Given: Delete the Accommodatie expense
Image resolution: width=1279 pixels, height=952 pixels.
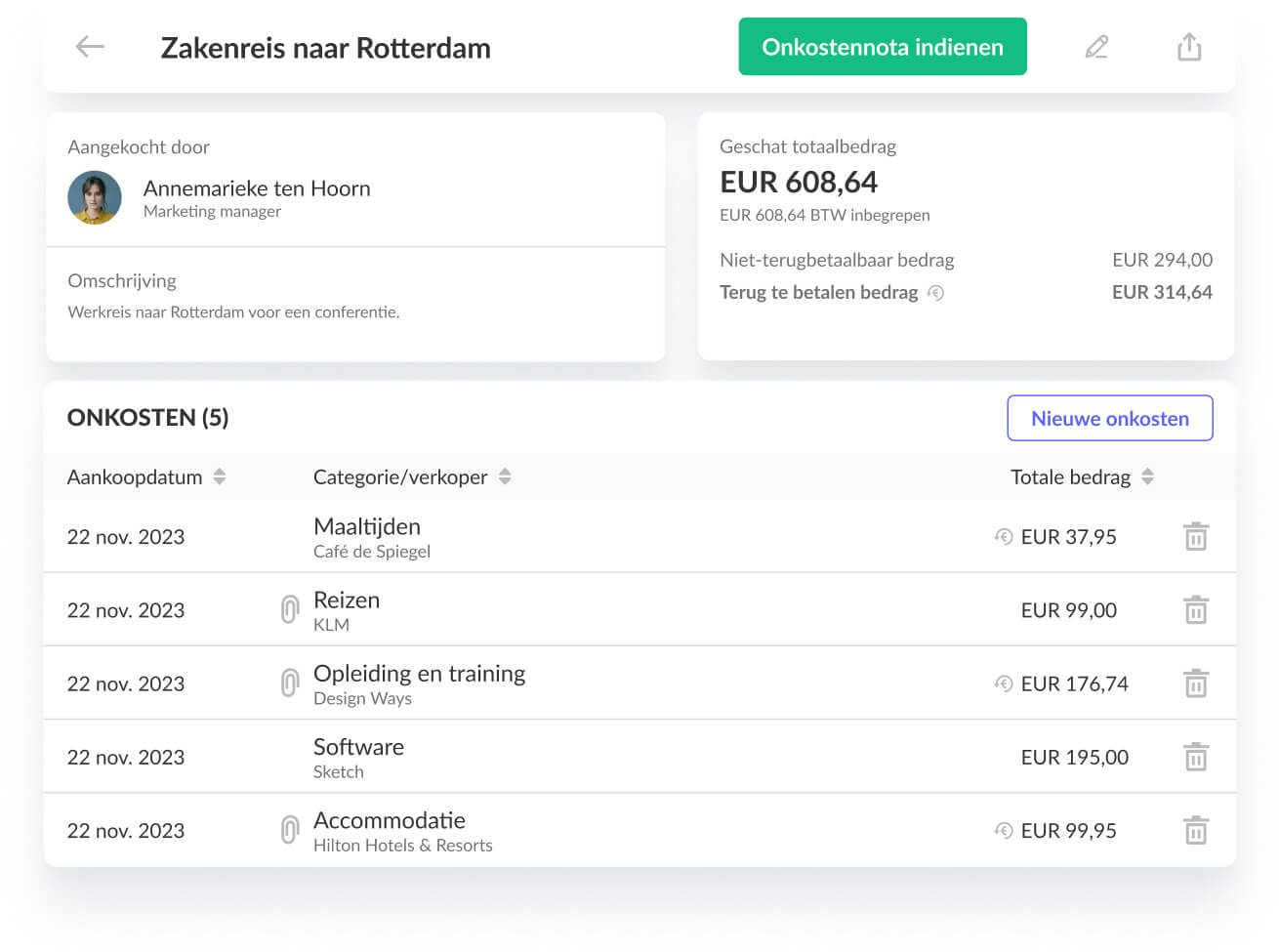Looking at the screenshot, I should point(1196,830).
